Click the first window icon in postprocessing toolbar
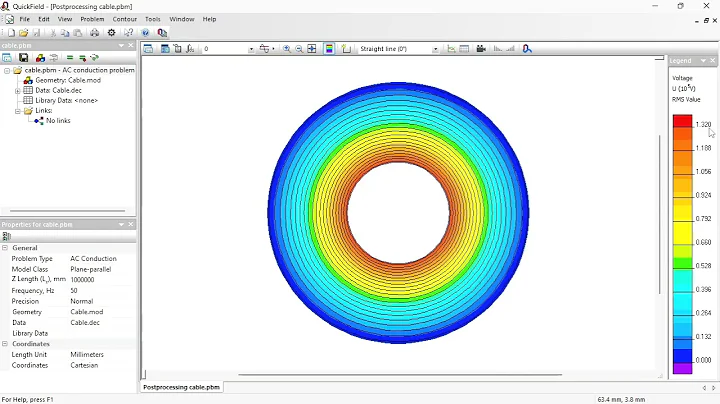The width and height of the screenshot is (720, 404). tap(148, 49)
